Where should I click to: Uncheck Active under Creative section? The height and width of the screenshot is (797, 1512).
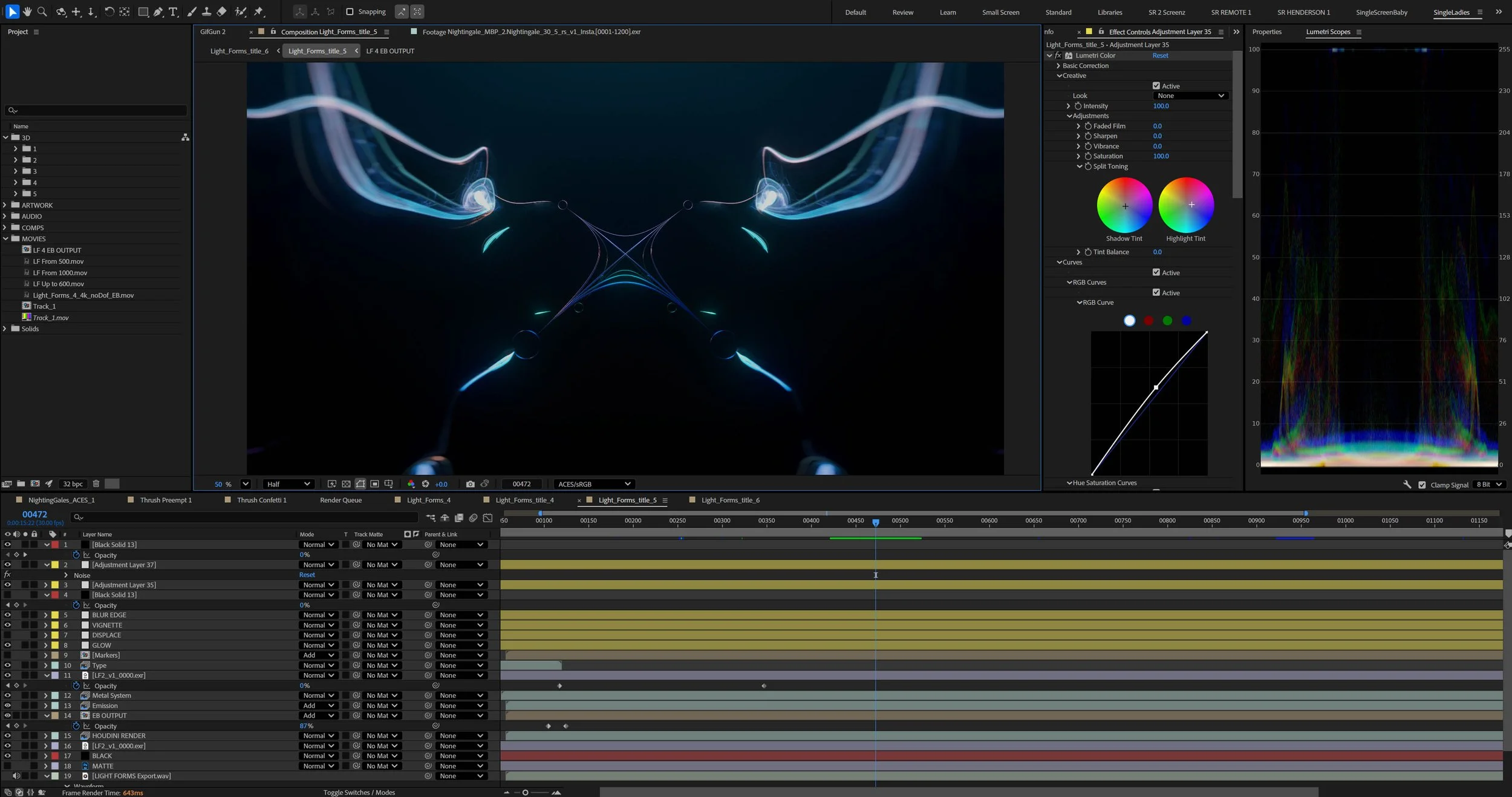tap(1156, 86)
